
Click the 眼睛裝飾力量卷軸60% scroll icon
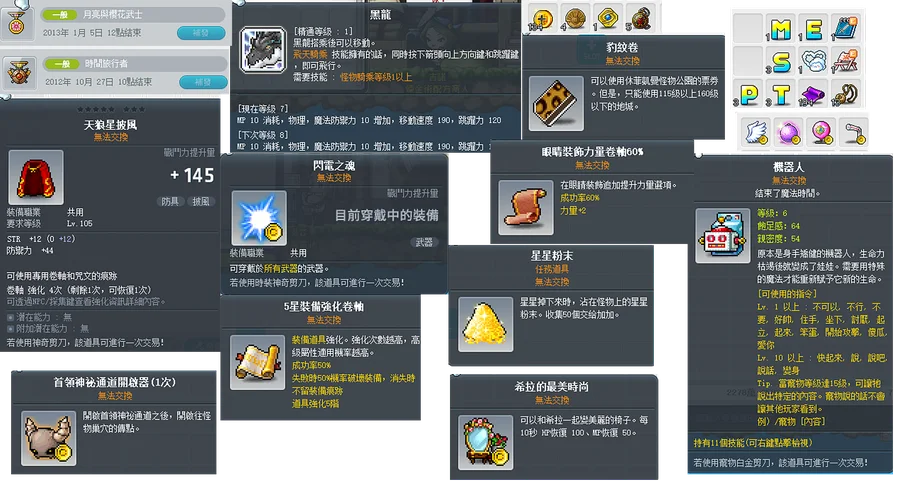526,208
